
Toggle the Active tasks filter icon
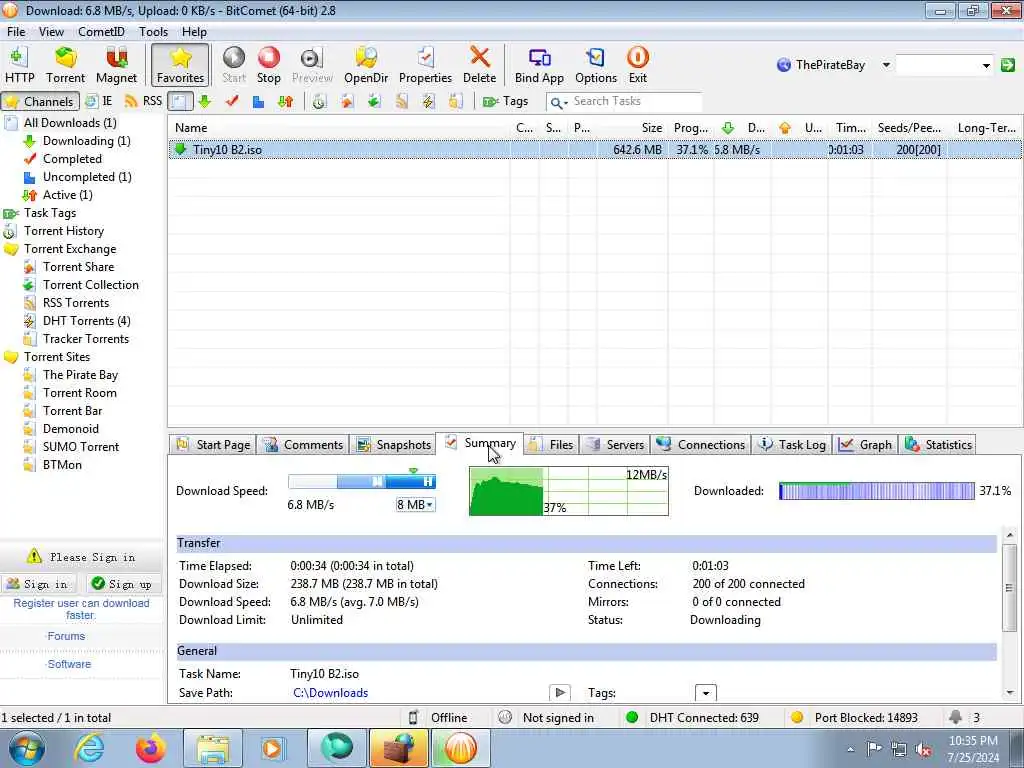pos(285,101)
